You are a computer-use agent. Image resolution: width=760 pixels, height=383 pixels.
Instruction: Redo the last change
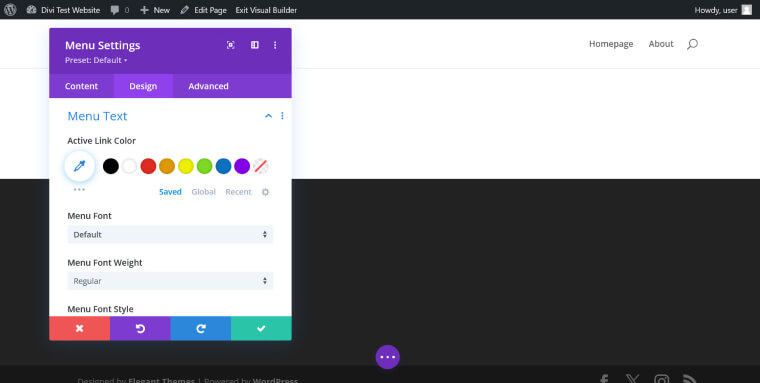[201, 329]
